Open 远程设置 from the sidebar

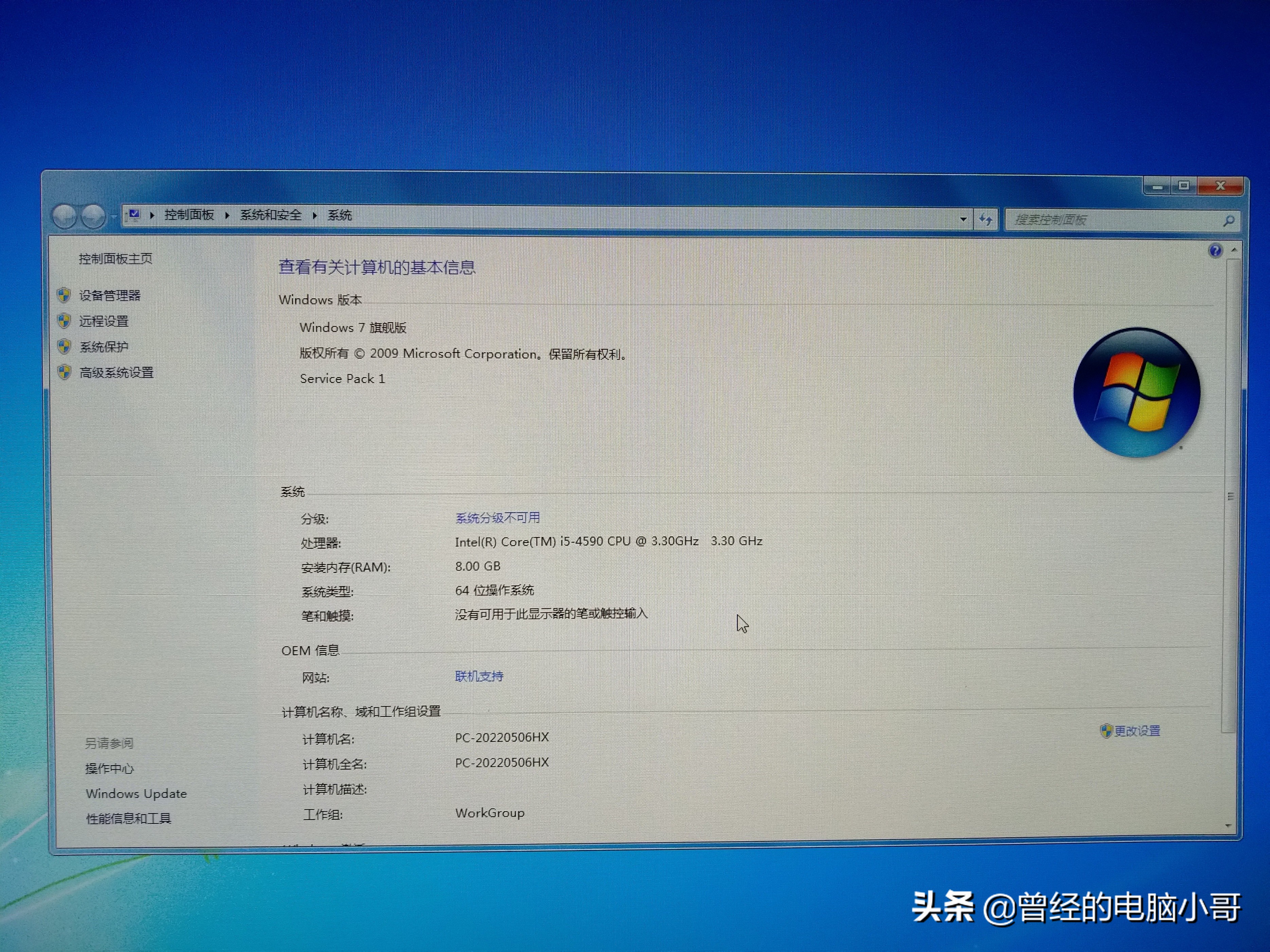point(104,321)
